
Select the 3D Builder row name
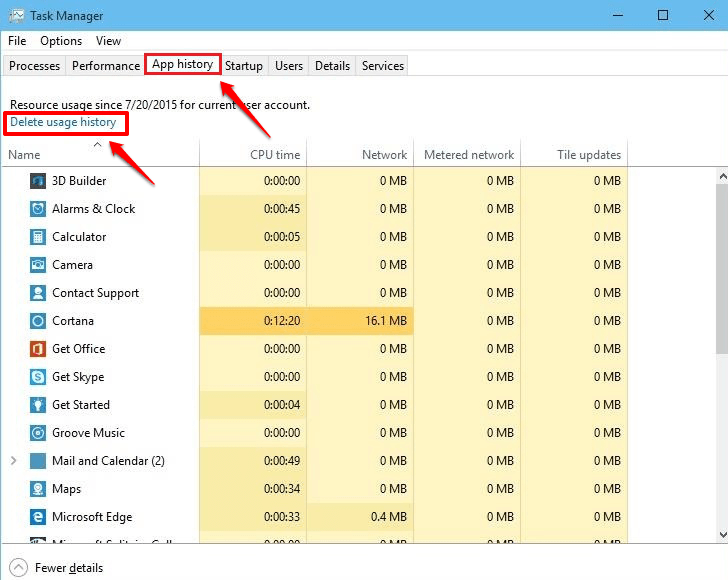pyautogui.click(x=79, y=181)
